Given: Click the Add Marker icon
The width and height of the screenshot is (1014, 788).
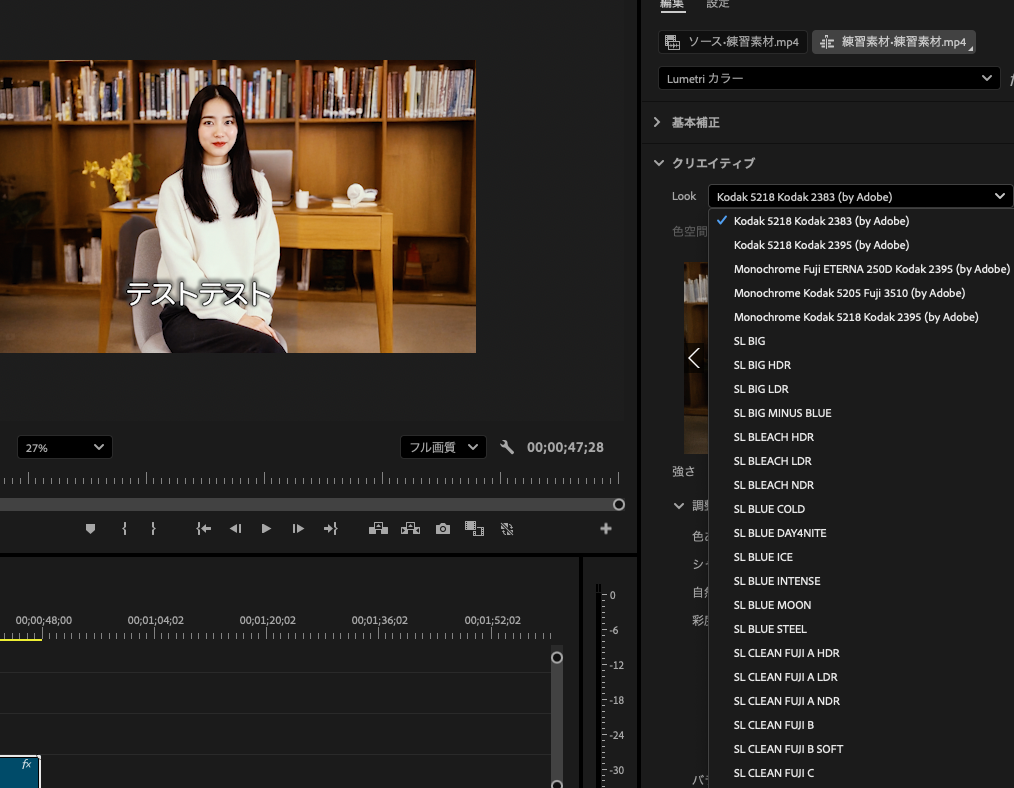Looking at the screenshot, I should tap(90, 529).
